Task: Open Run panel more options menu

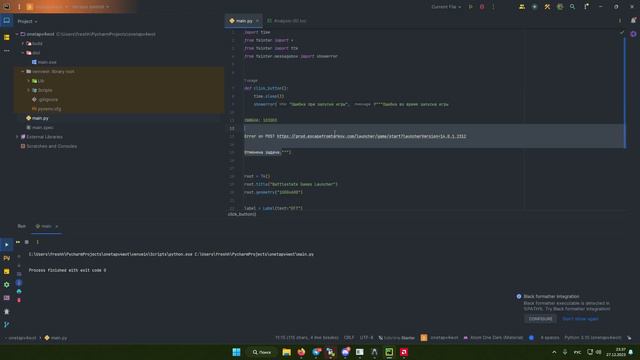Action: [37, 242]
